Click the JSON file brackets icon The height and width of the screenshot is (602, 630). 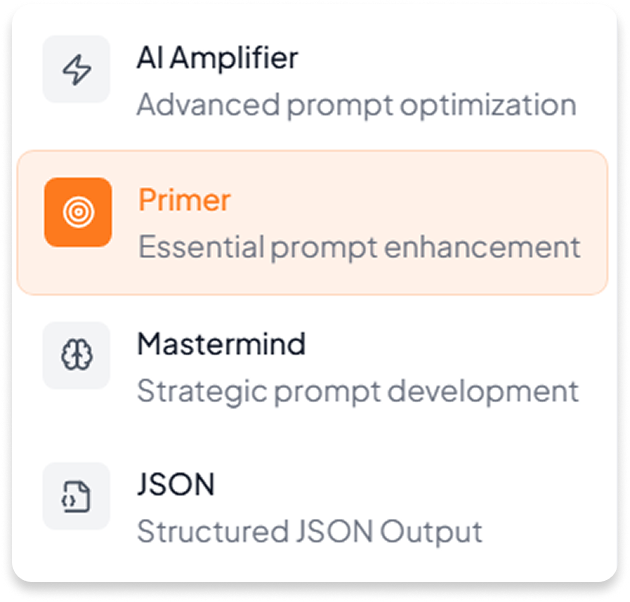click(x=77, y=496)
